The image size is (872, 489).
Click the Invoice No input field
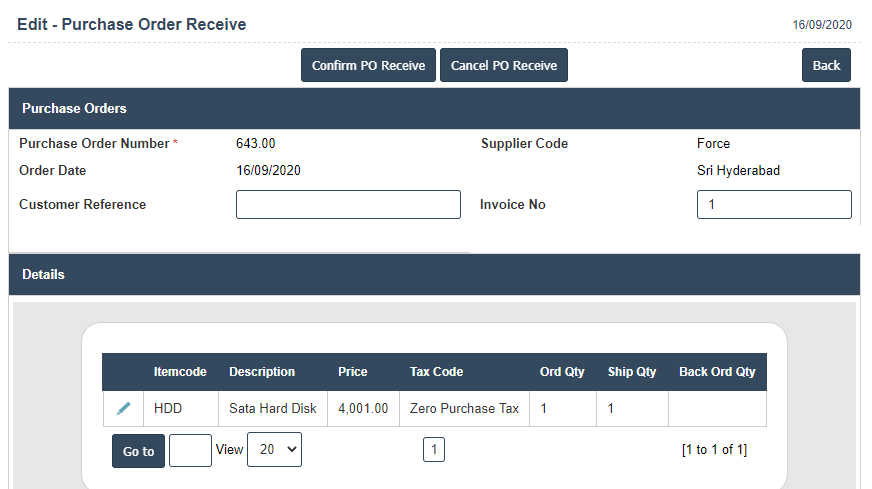(x=773, y=204)
